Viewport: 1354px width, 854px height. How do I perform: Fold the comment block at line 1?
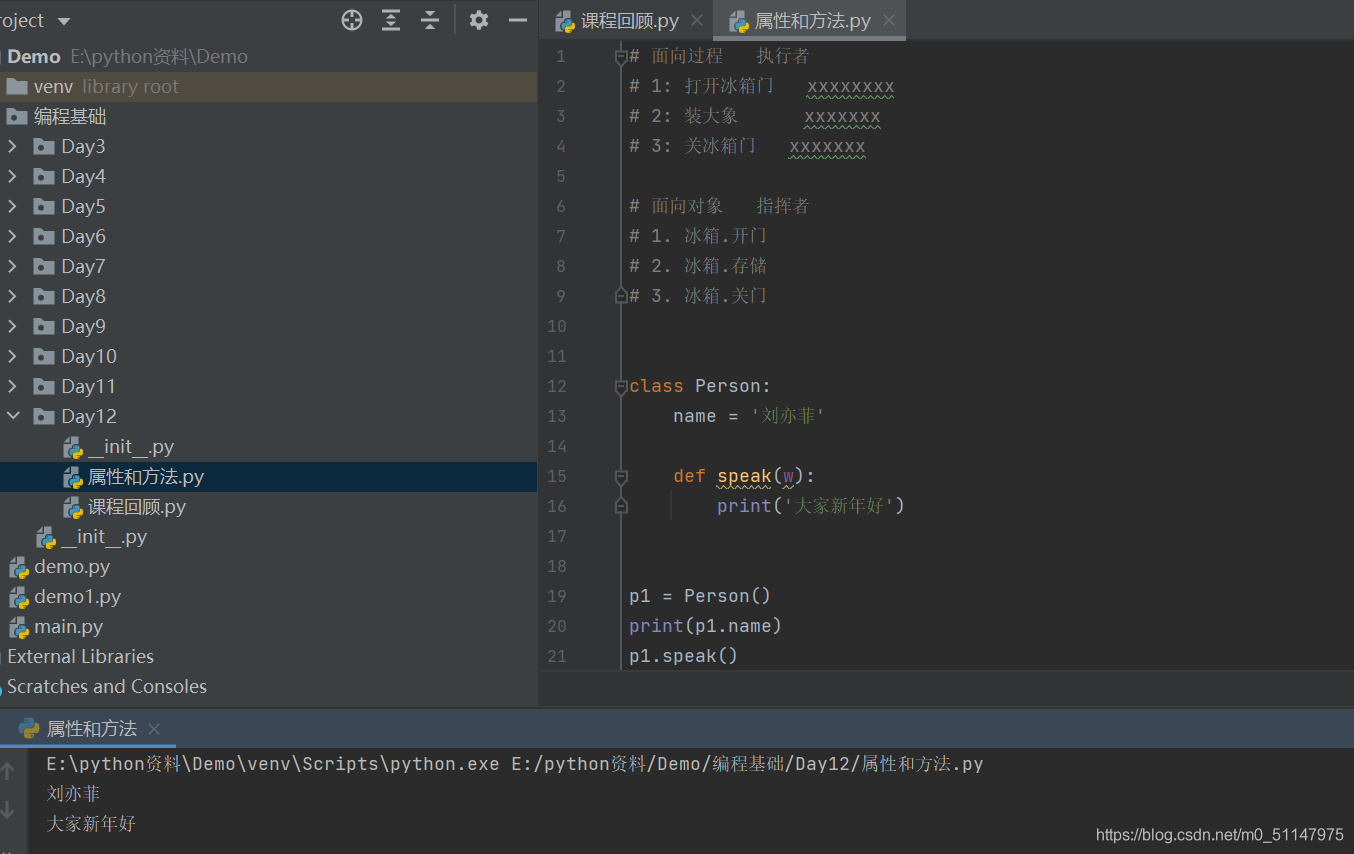tap(621, 57)
